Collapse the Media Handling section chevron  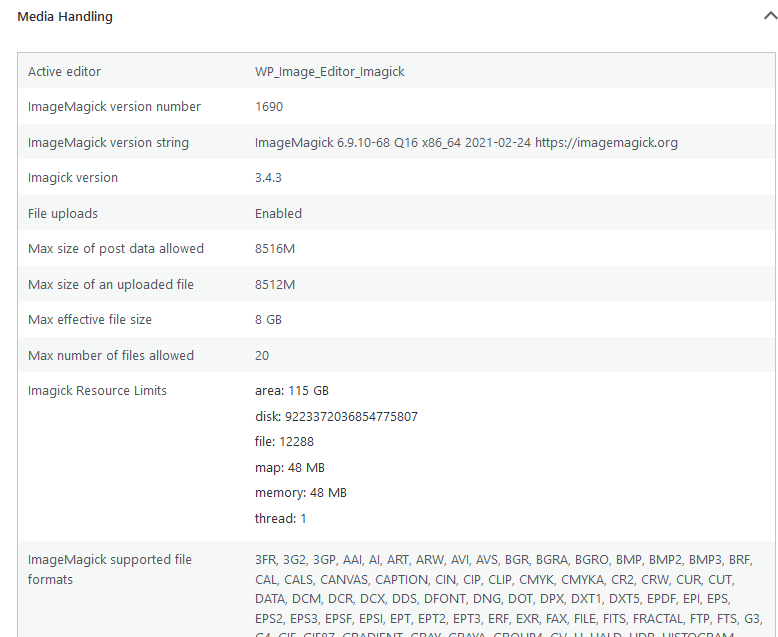click(x=771, y=16)
